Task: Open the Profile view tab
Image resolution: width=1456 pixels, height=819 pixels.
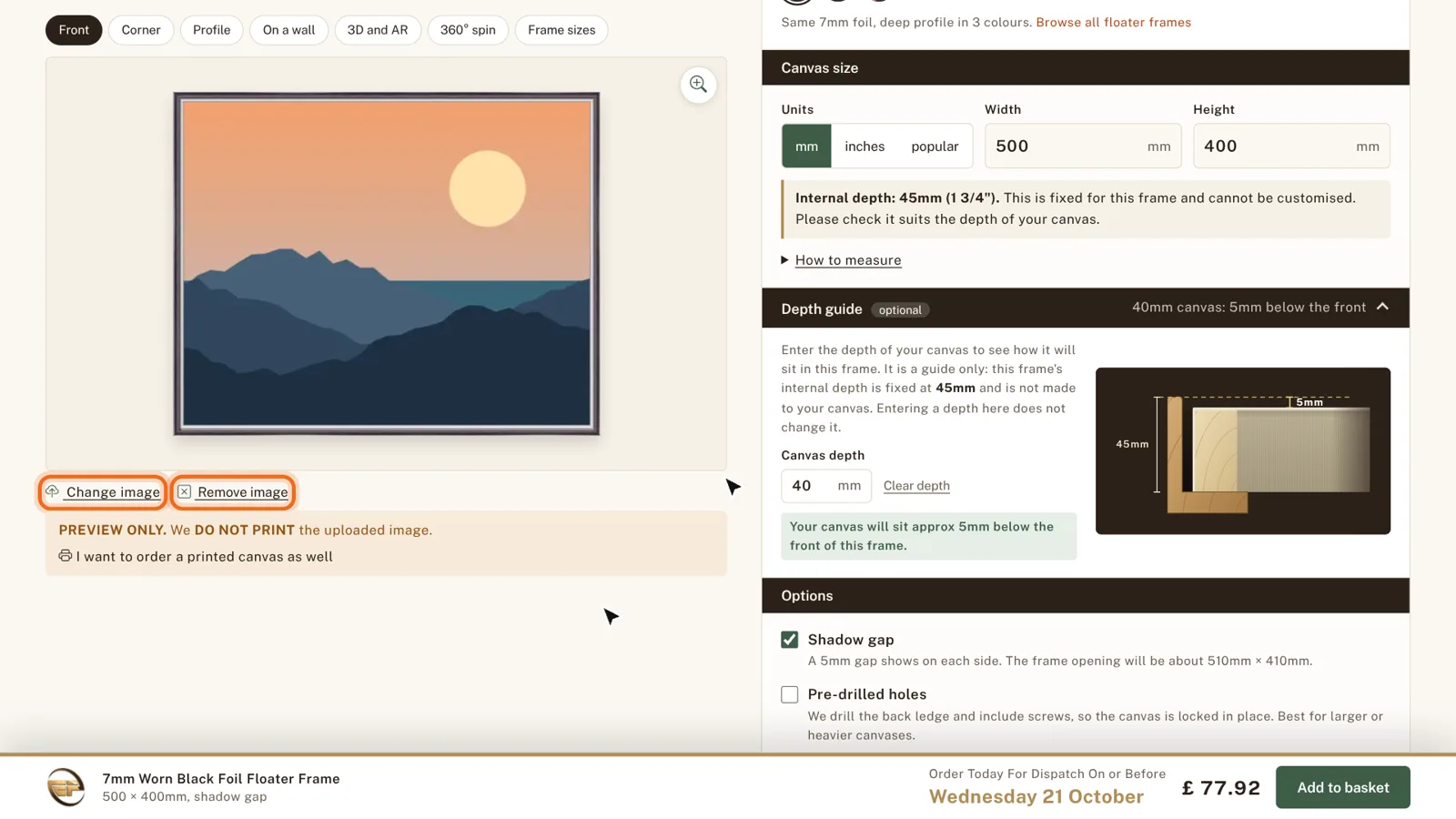Action: point(211,30)
